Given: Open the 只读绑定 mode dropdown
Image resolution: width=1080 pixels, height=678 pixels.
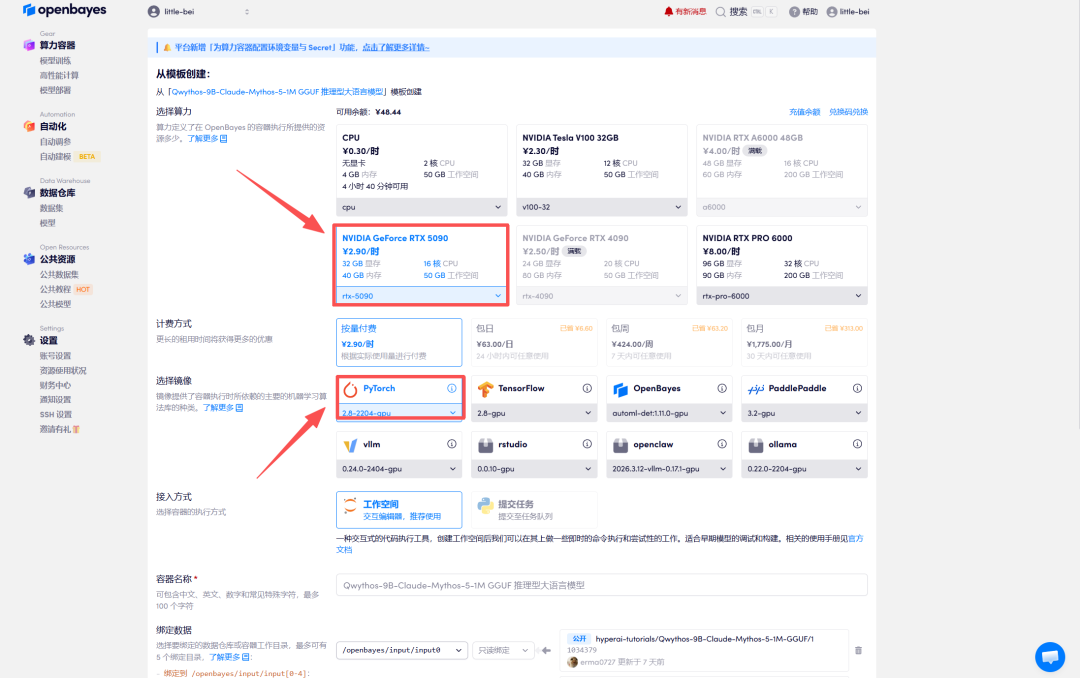Looking at the screenshot, I should pyautogui.click(x=503, y=650).
